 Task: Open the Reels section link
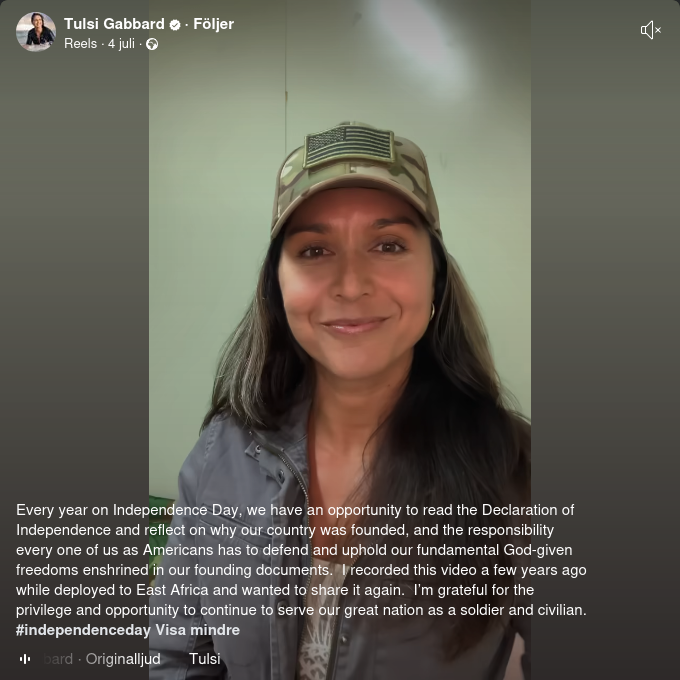(81, 44)
